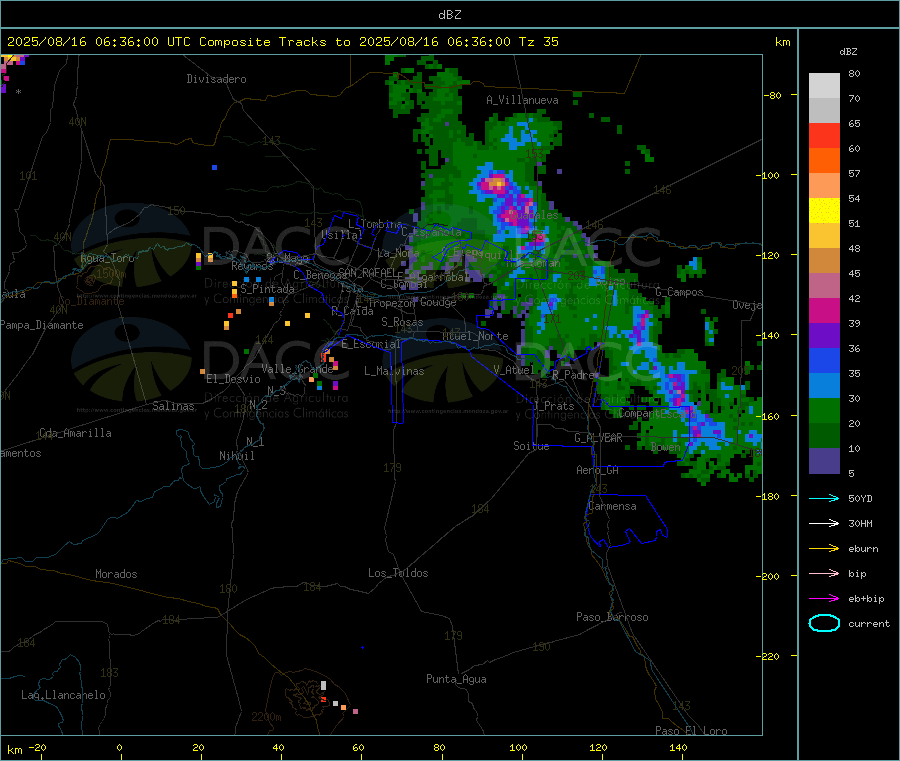The height and width of the screenshot is (761, 900).
Task: Click the 'G_ALVEAR' map label
Action: [598, 438]
